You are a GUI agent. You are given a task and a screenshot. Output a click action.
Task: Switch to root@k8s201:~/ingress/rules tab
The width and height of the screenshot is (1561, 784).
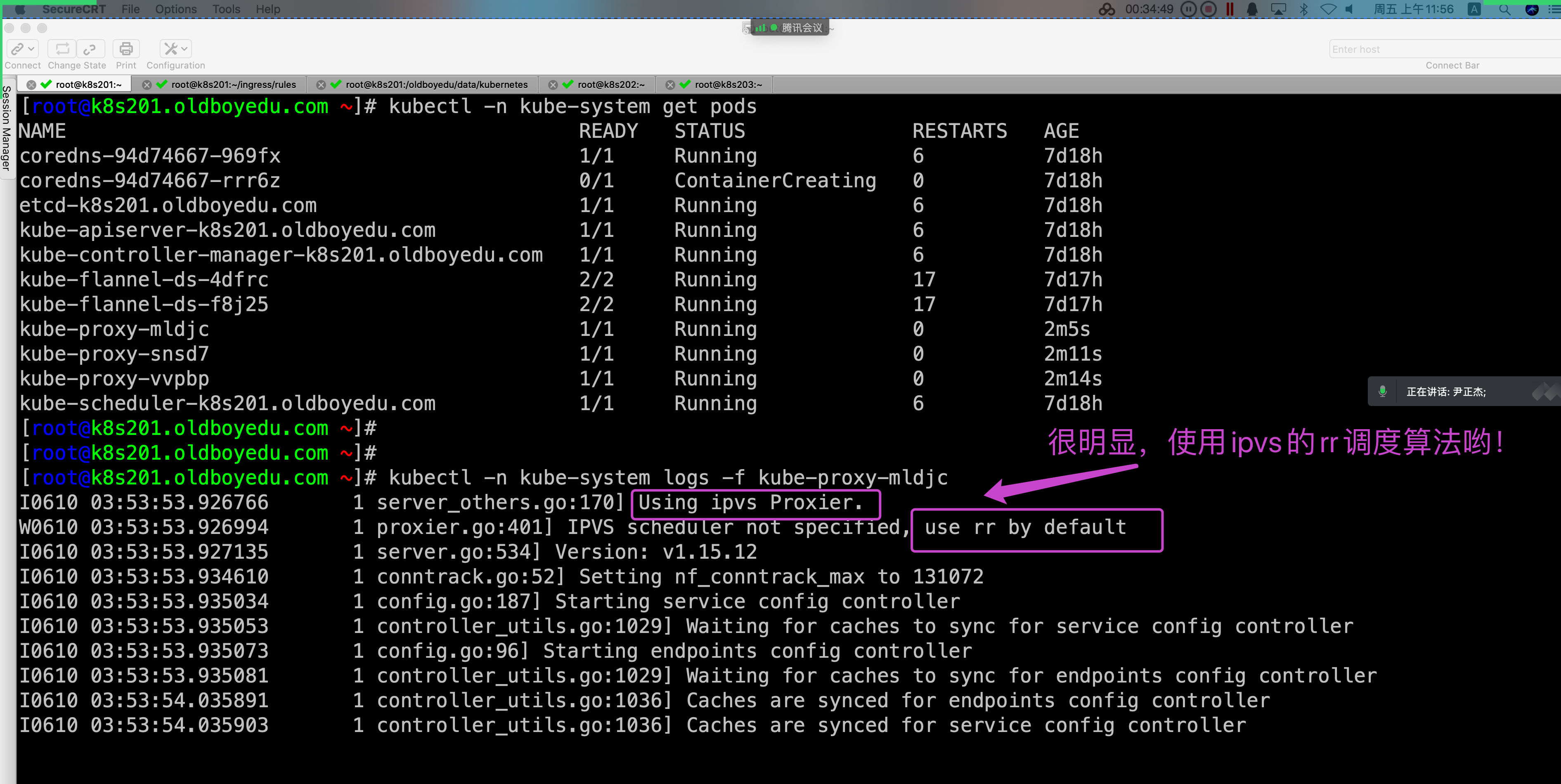(x=233, y=85)
